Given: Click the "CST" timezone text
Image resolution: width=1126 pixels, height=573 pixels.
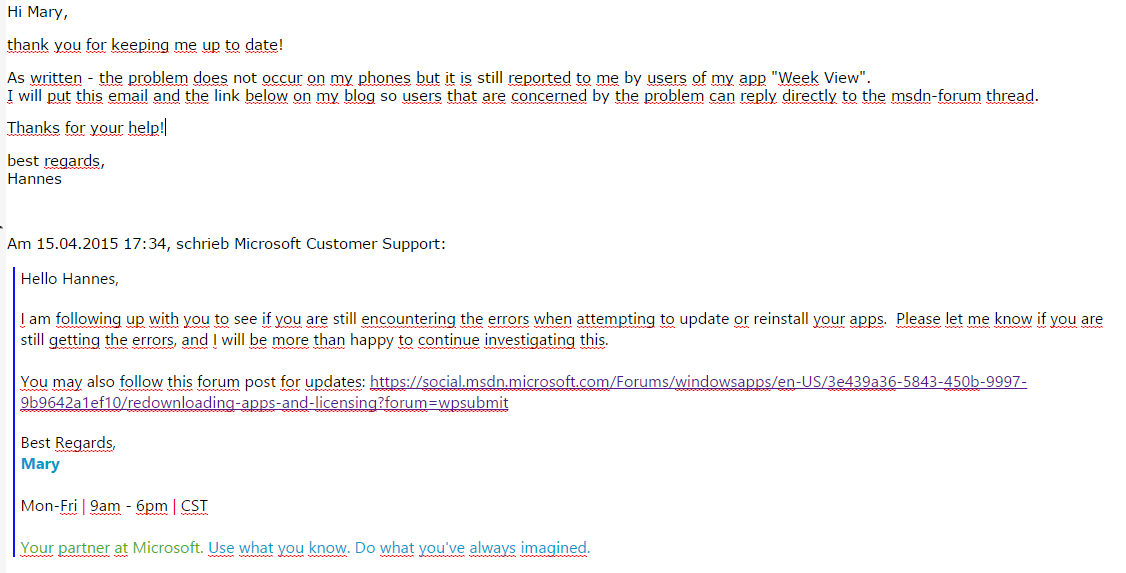Looking at the screenshot, I should pyautogui.click(x=194, y=506).
